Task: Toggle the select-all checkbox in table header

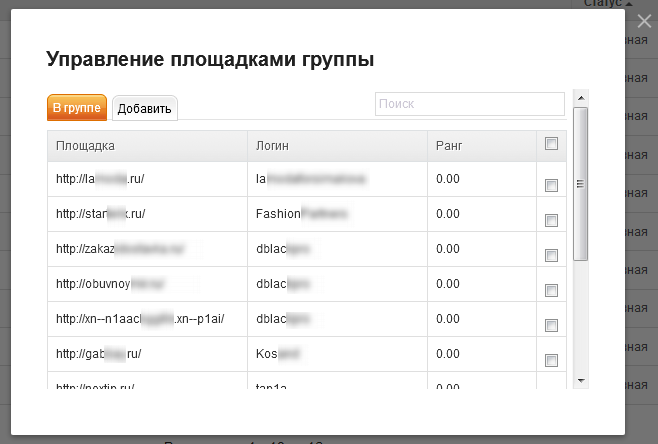Action: point(551,145)
